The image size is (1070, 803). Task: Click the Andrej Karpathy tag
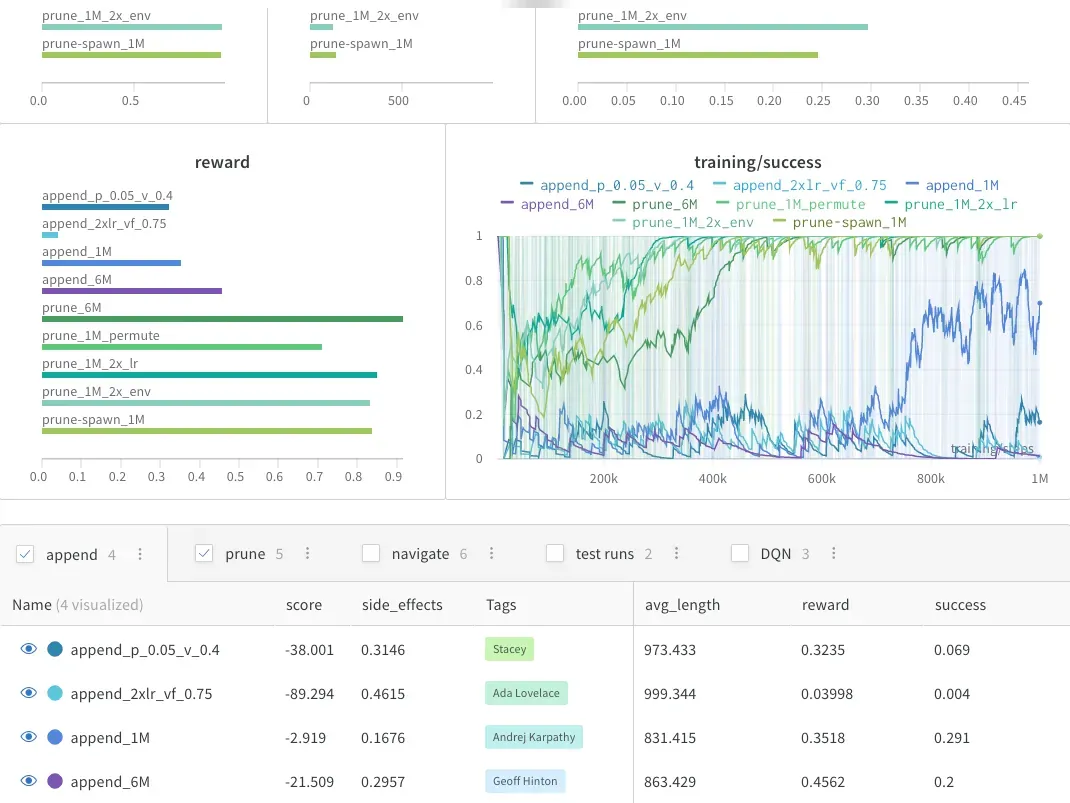[534, 737]
